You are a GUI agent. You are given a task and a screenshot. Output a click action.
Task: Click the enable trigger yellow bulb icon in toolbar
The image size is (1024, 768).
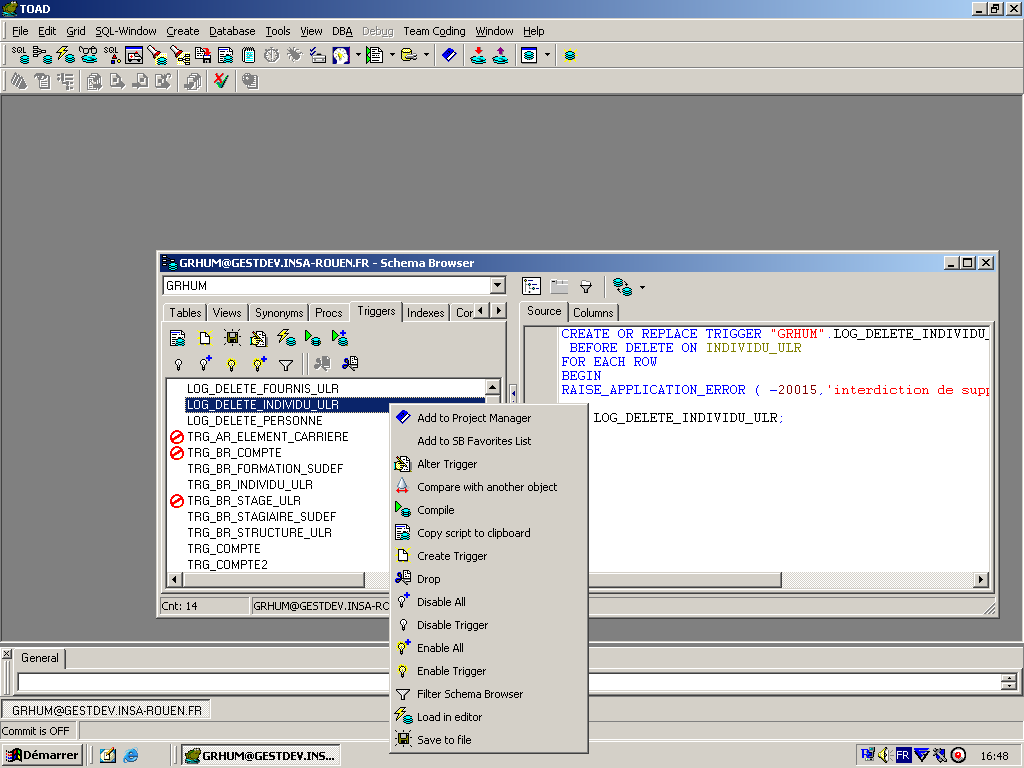[232, 364]
